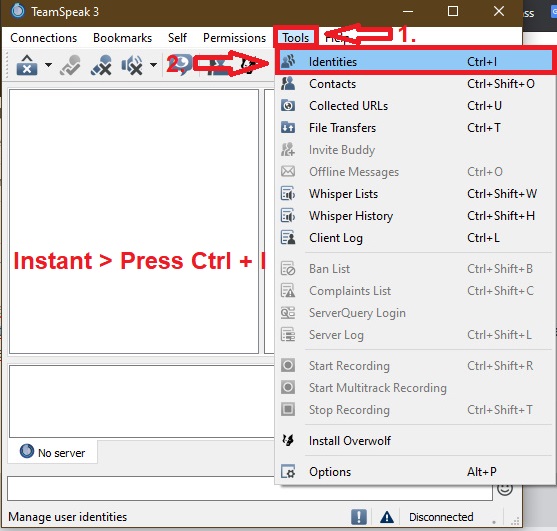Screen dimensions: 557x531
Task: Click the Complaints List warning icon
Action: [288, 291]
